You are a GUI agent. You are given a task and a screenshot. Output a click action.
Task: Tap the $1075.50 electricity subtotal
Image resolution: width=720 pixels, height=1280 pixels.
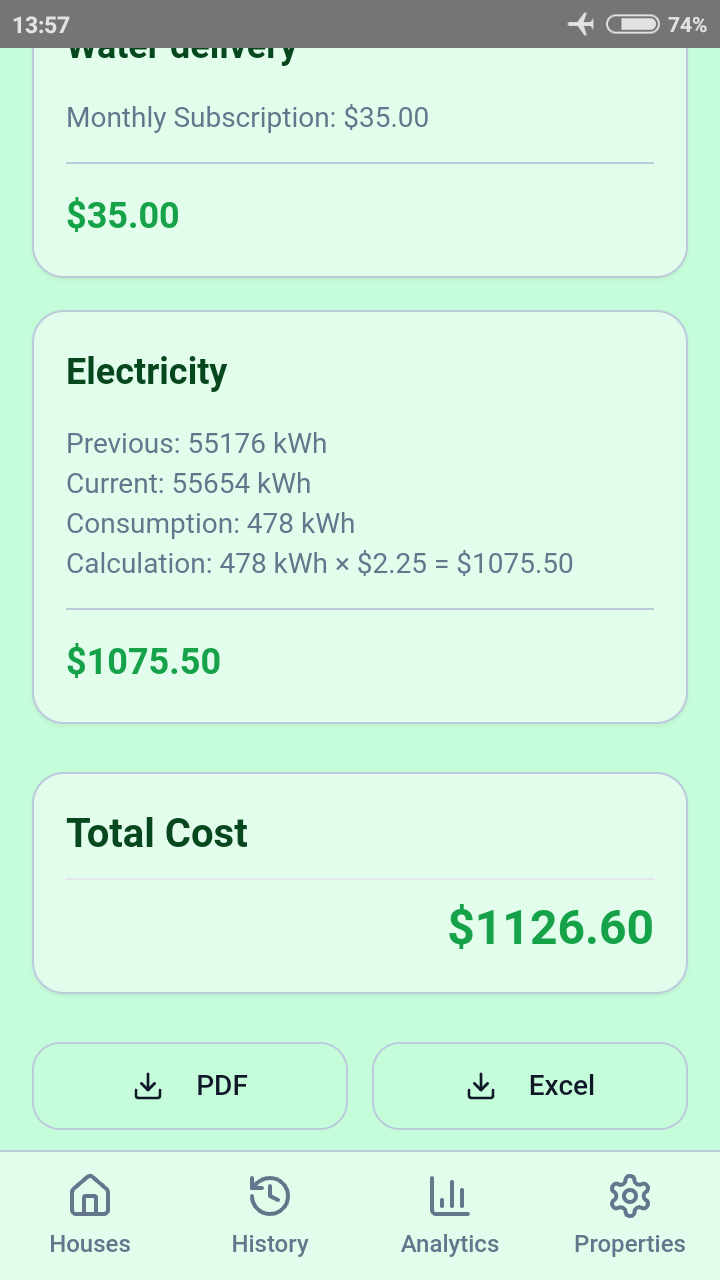[x=144, y=661]
